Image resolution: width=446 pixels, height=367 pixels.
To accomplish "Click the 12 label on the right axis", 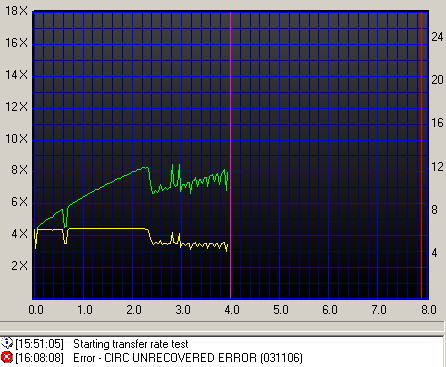I will point(437,167).
